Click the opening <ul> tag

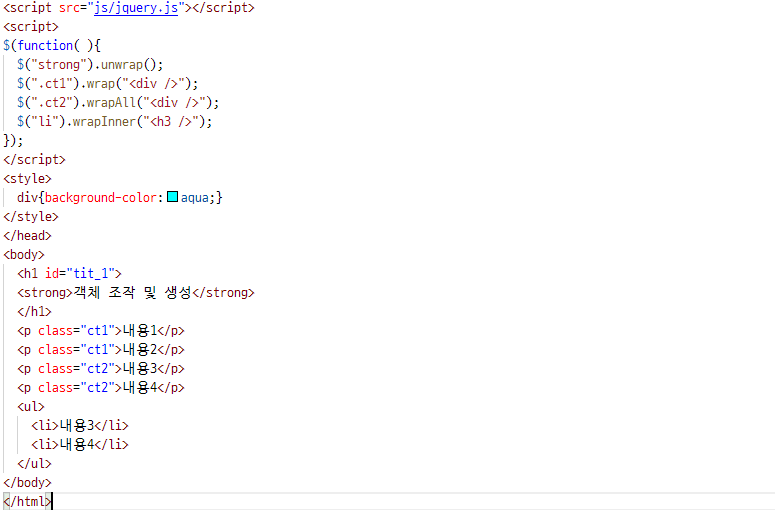pos(31,407)
